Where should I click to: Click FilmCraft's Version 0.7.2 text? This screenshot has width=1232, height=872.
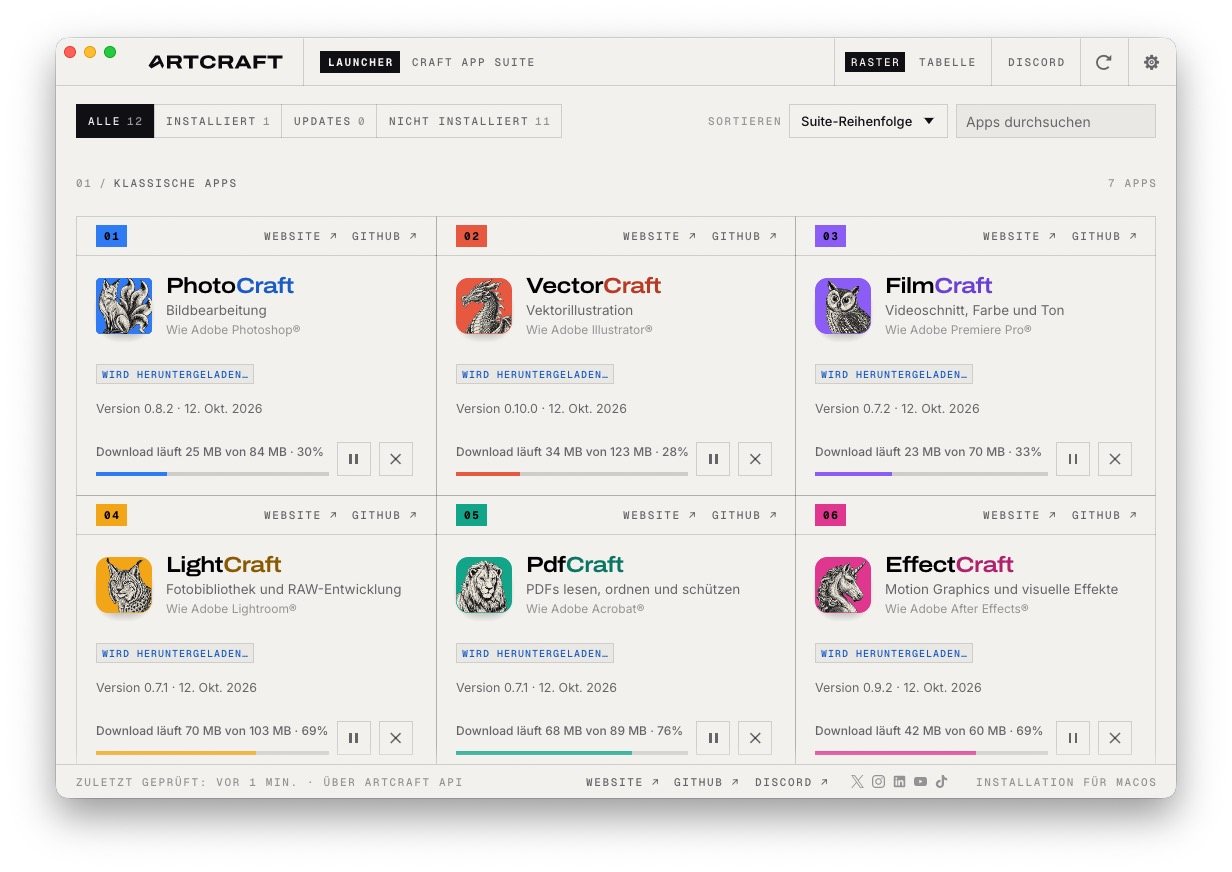click(x=897, y=408)
